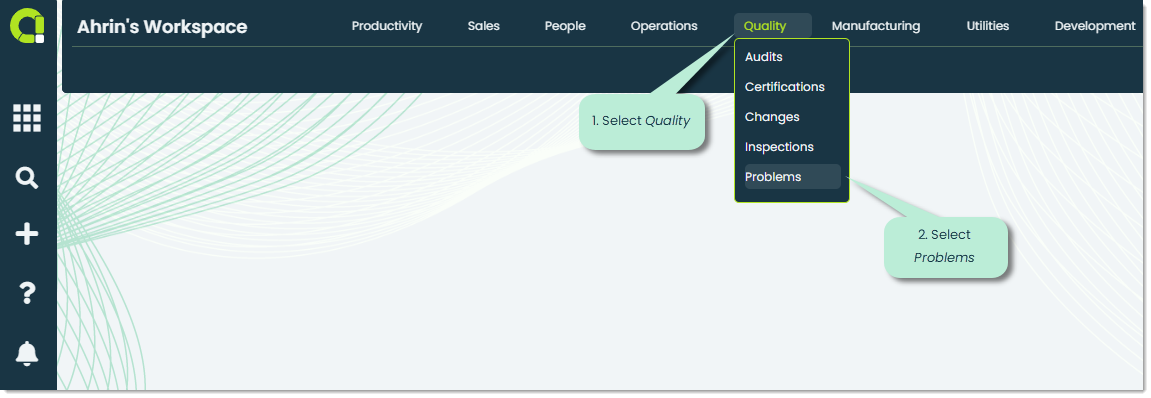
Task: Collapse the Quality menu
Action: 765,26
